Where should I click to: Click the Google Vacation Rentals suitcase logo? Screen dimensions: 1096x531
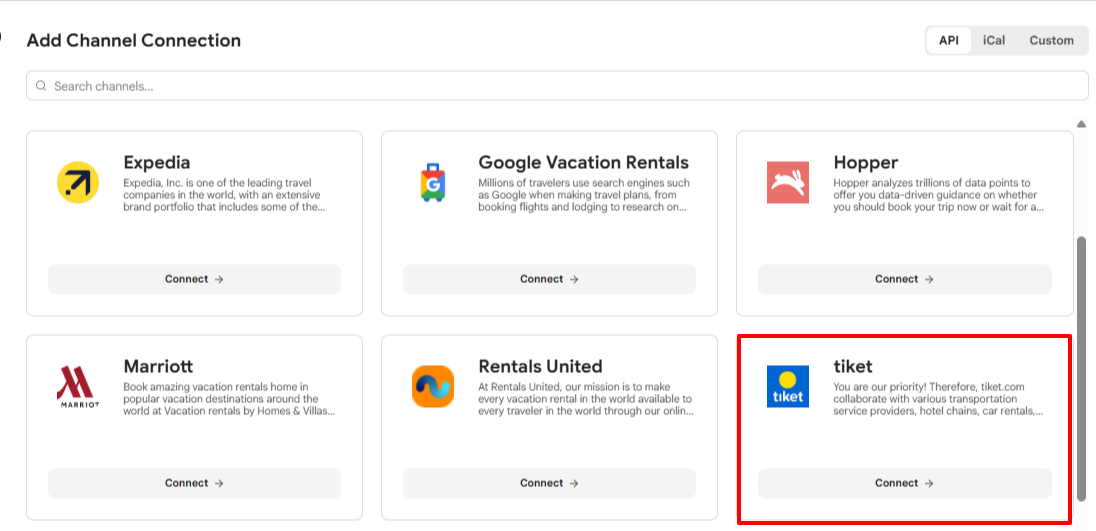[x=433, y=182]
